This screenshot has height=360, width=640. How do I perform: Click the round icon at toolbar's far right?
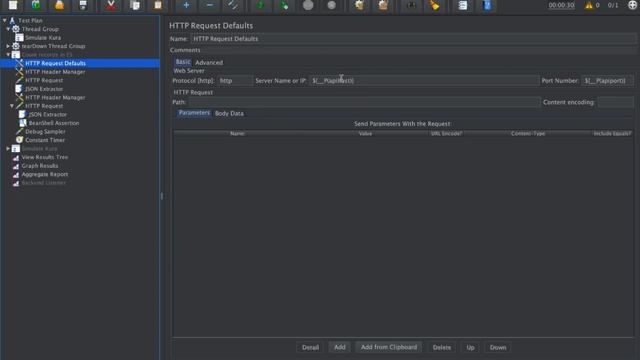click(633, 5)
